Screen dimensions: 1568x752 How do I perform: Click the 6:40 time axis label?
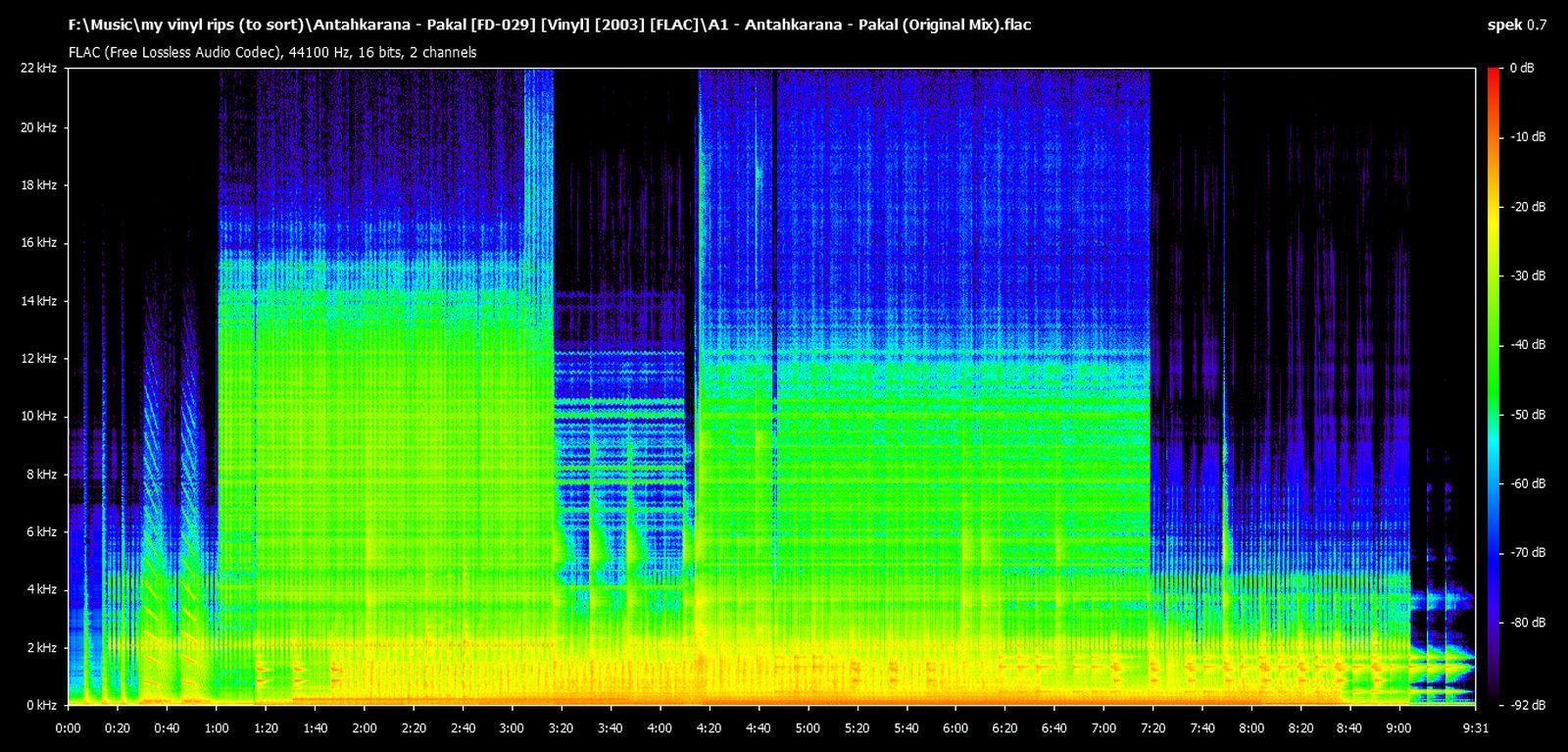point(1054,728)
